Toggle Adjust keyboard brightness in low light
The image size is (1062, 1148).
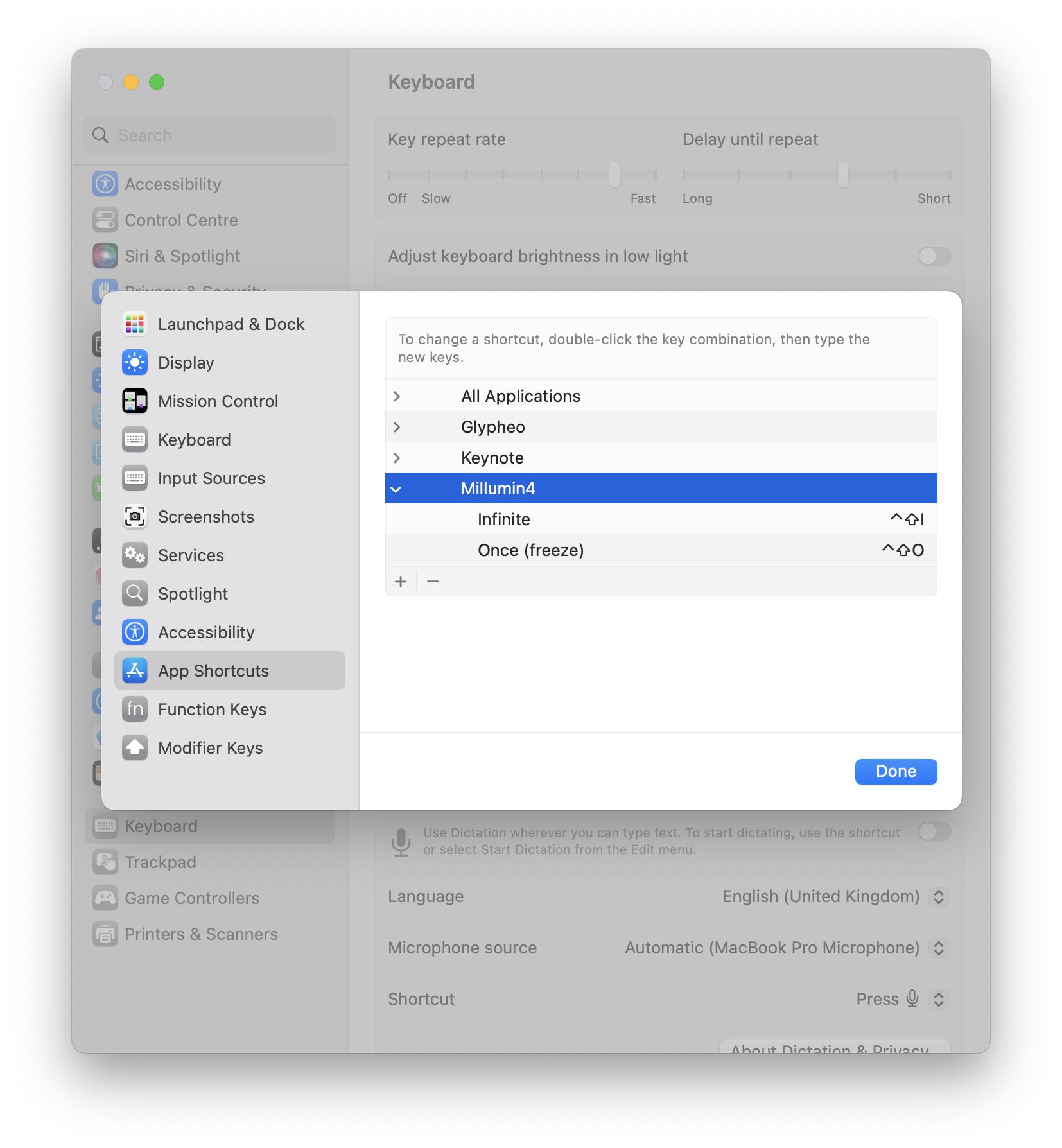pos(934,256)
